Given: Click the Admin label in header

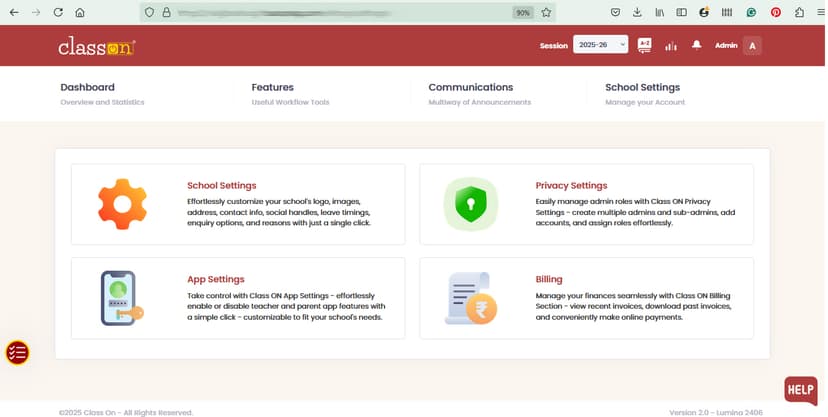Looking at the screenshot, I should coord(726,45).
